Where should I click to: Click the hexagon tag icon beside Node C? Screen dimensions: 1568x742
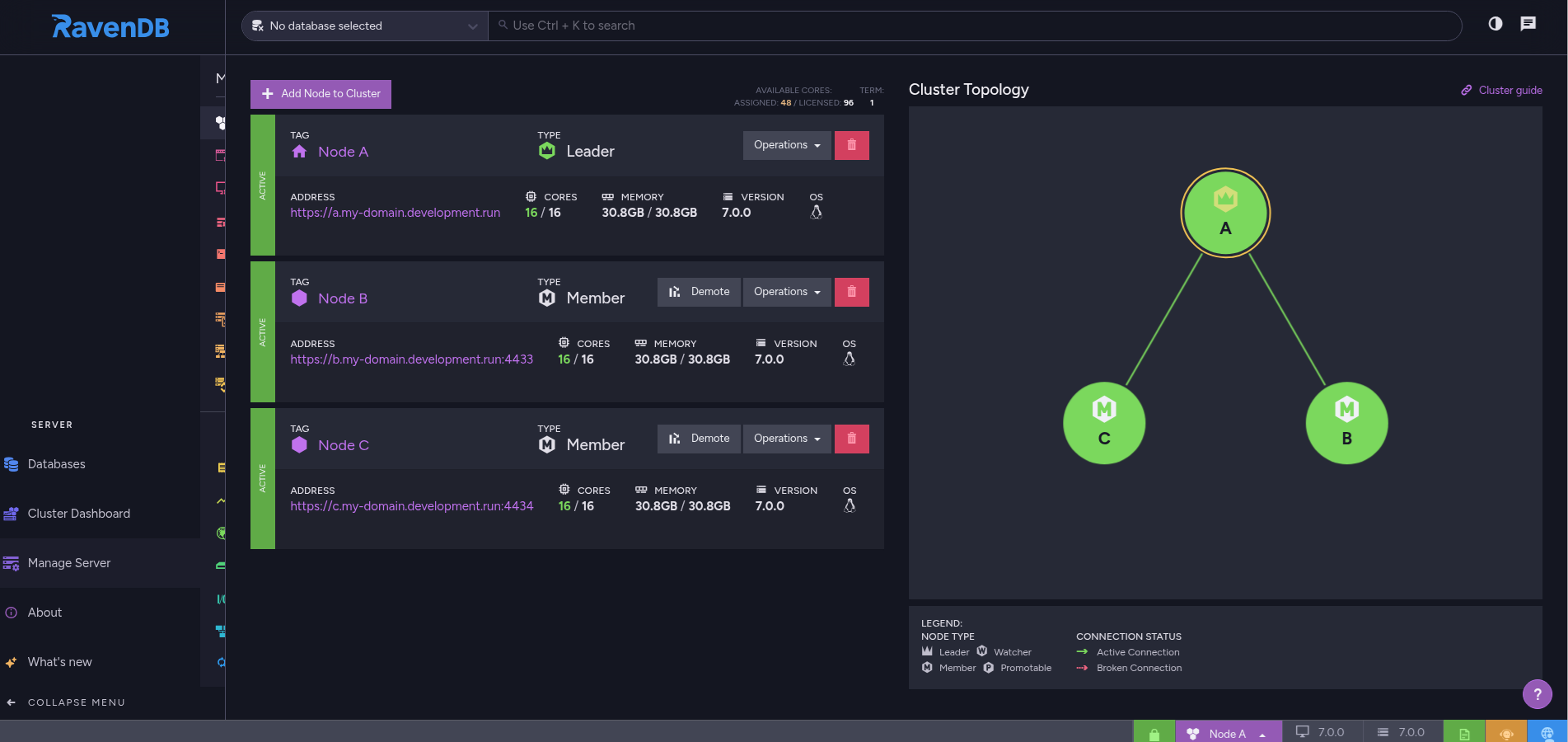point(299,445)
